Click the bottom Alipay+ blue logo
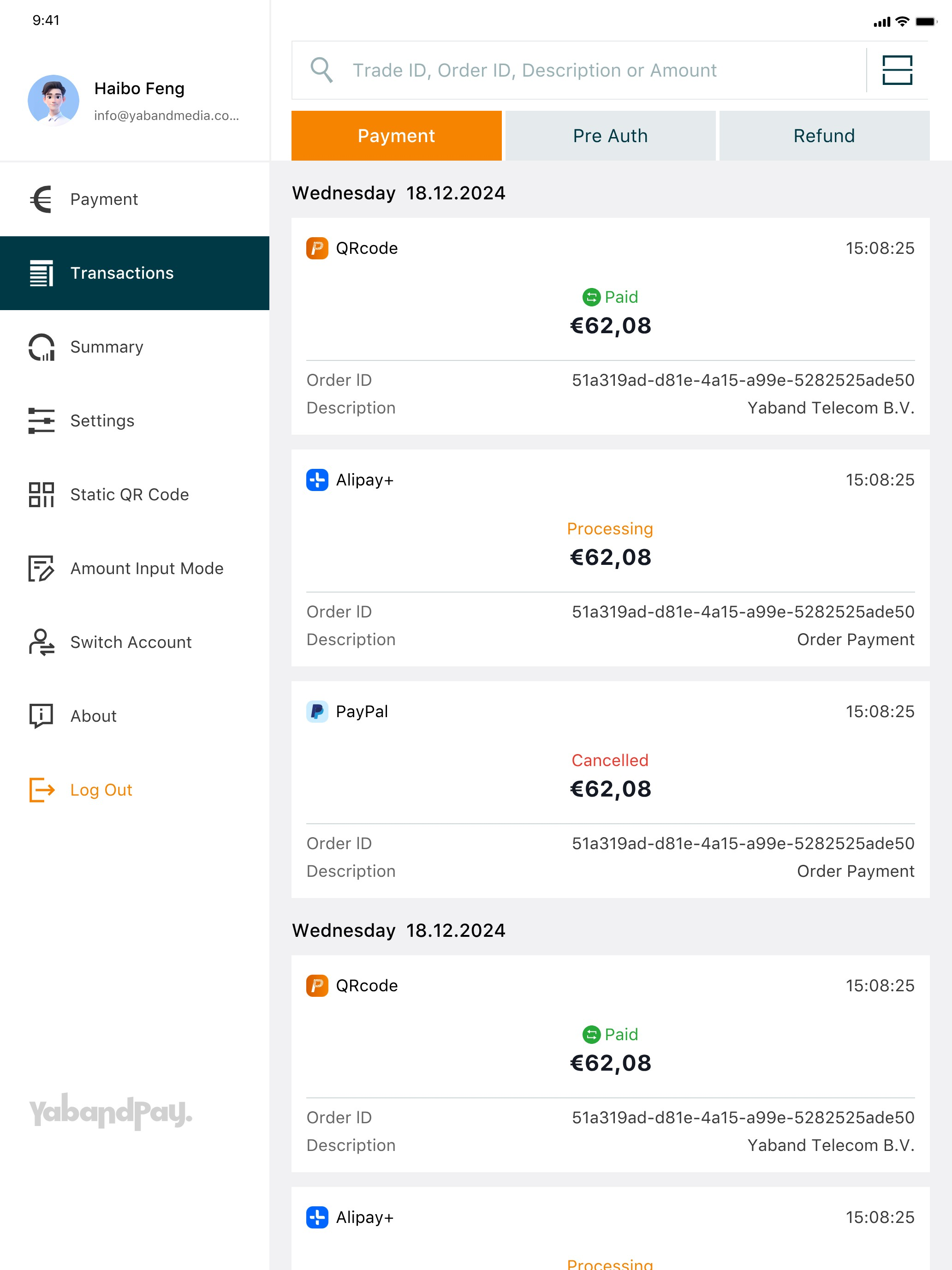 [317, 1217]
